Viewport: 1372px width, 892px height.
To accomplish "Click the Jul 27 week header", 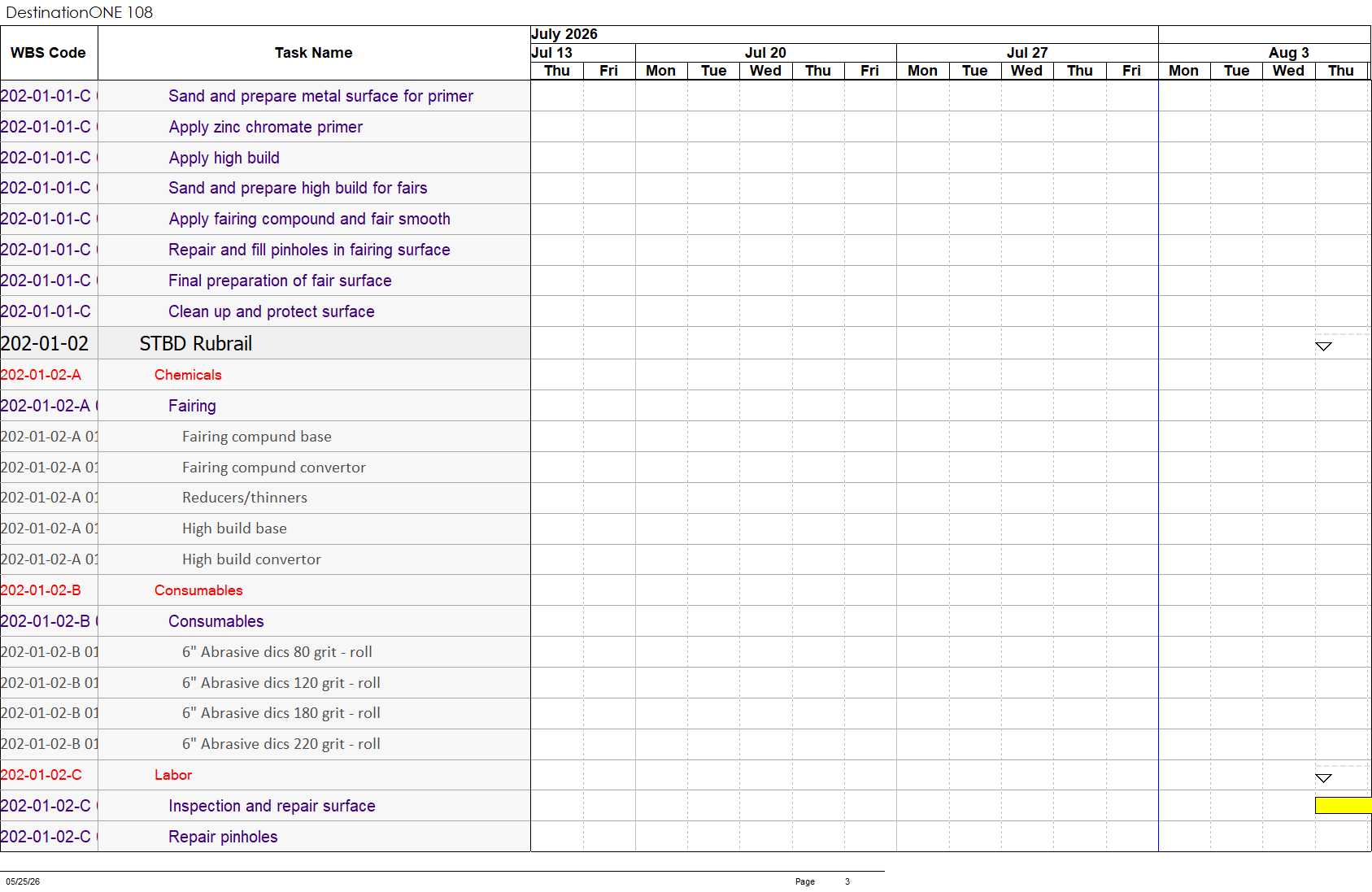I will point(1027,53).
